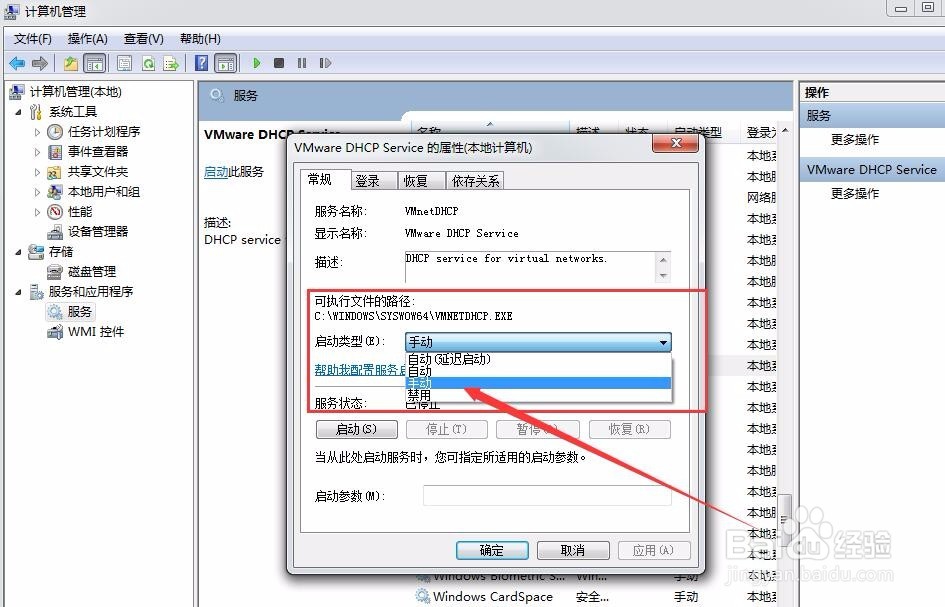The height and width of the screenshot is (607, 945).
Task: Collapse the 服务和应用程序 node arrow
Action: (x=18, y=292)
